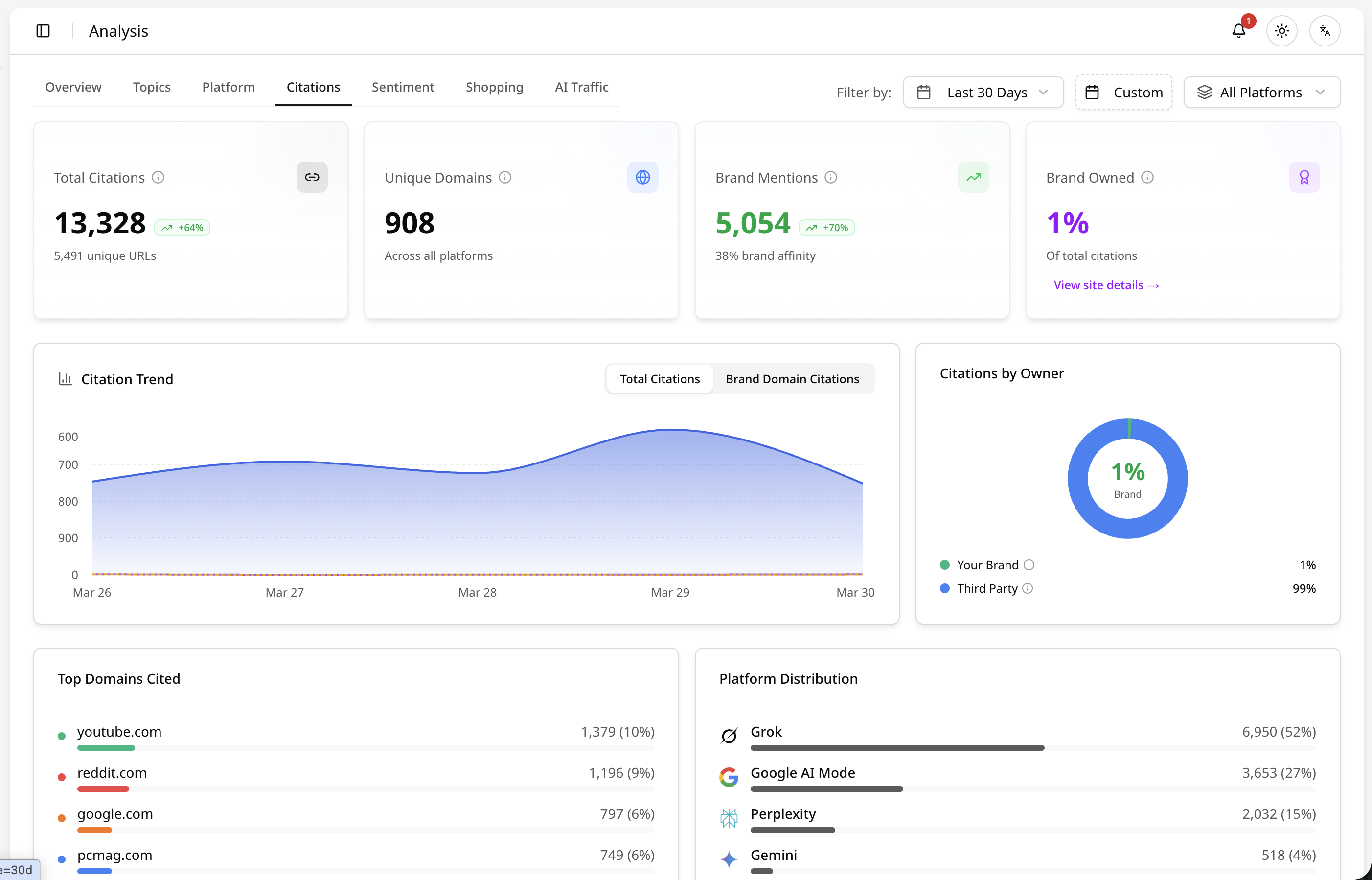1372x880 pixels.
Task: Switch theme with the sun icon
Action: pyautogui.click(x=1282, y=31)
